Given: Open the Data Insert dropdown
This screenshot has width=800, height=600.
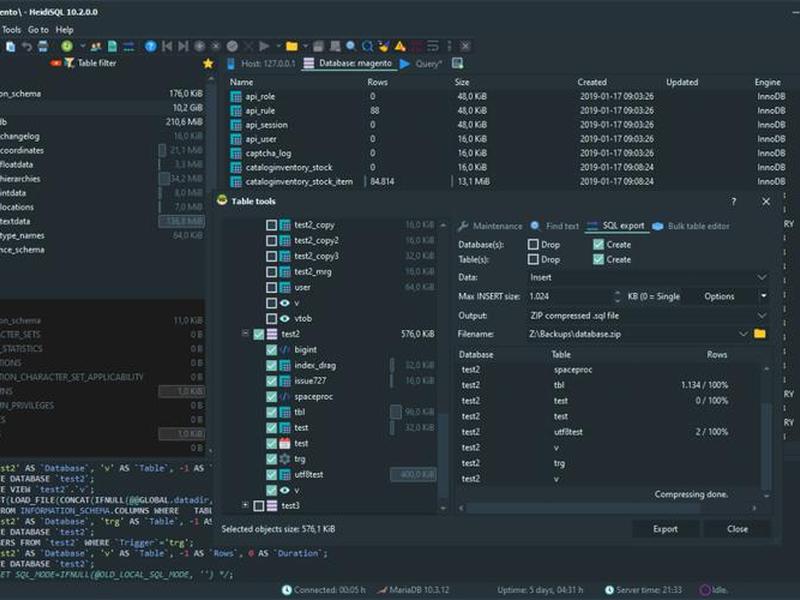Looking at the screenshot, I should 648,277.
